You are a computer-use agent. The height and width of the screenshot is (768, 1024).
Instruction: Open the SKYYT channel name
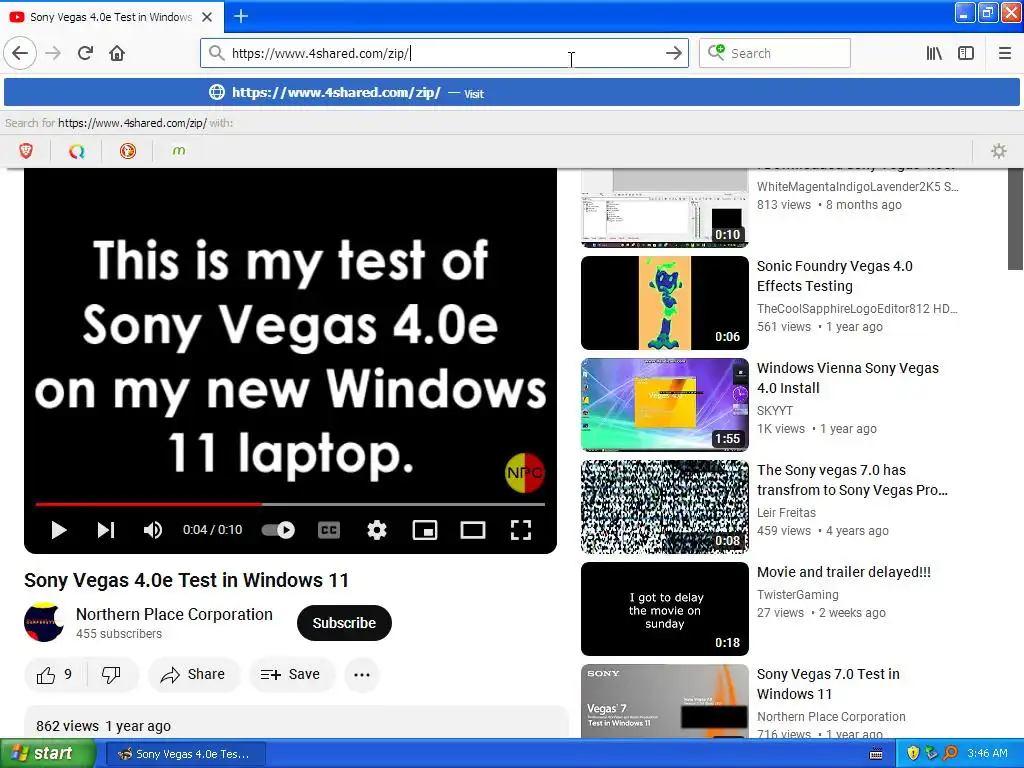coord(775,411)
